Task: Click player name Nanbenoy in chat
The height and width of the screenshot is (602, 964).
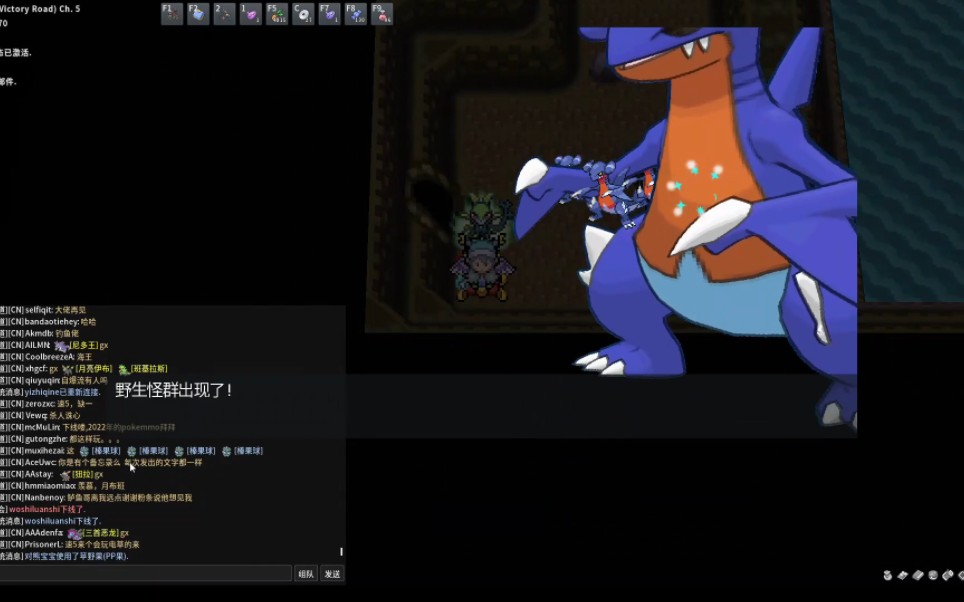Action: (x=44, y=497)
